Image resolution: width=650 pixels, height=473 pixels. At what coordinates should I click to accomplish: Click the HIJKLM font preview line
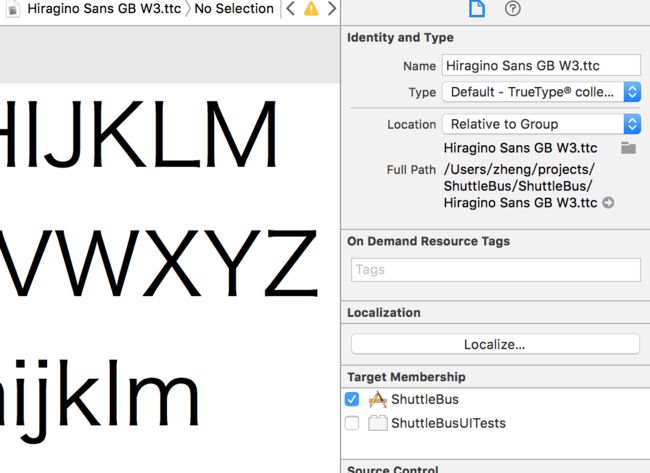click(x=138, y=134)
